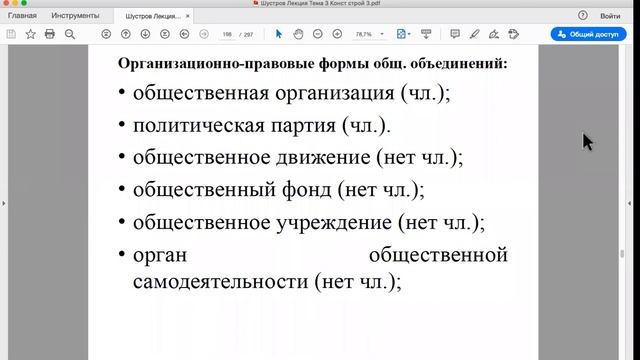Go to the previous view (left arrow)

(184, 34)
